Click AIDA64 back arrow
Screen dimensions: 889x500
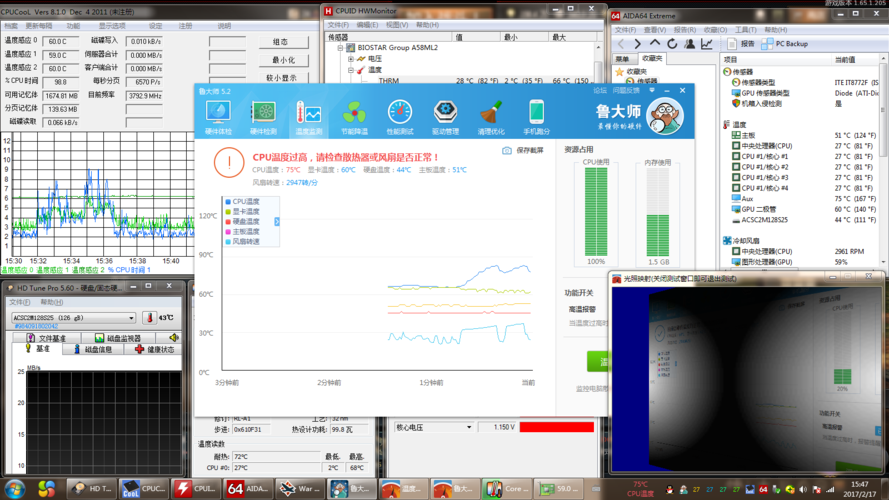pyautogui.click(x=621, y=44)
